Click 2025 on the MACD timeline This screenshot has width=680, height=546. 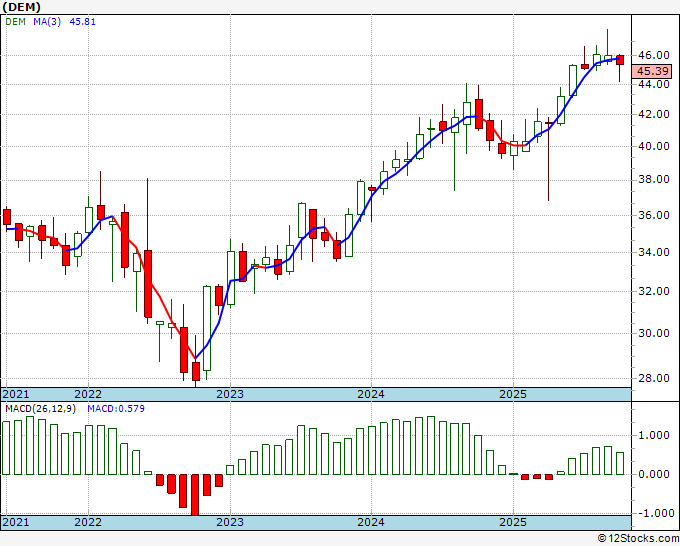(513, 522)
